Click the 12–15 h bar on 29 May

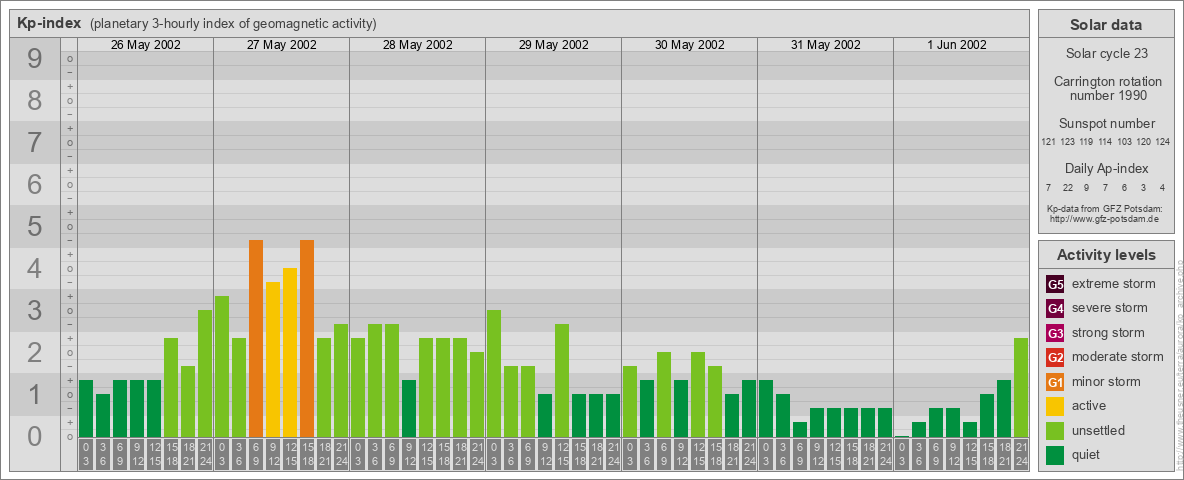click(x=562, y=380)
